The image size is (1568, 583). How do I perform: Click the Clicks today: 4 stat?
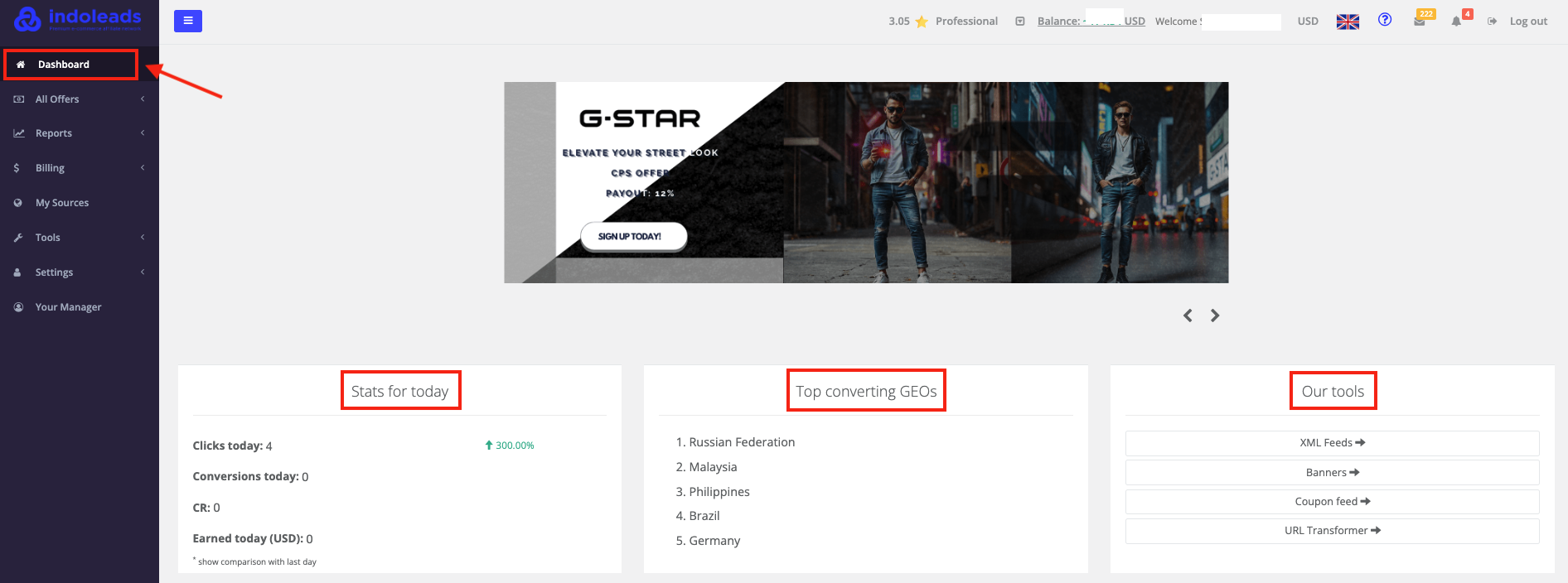coord(232,446)
